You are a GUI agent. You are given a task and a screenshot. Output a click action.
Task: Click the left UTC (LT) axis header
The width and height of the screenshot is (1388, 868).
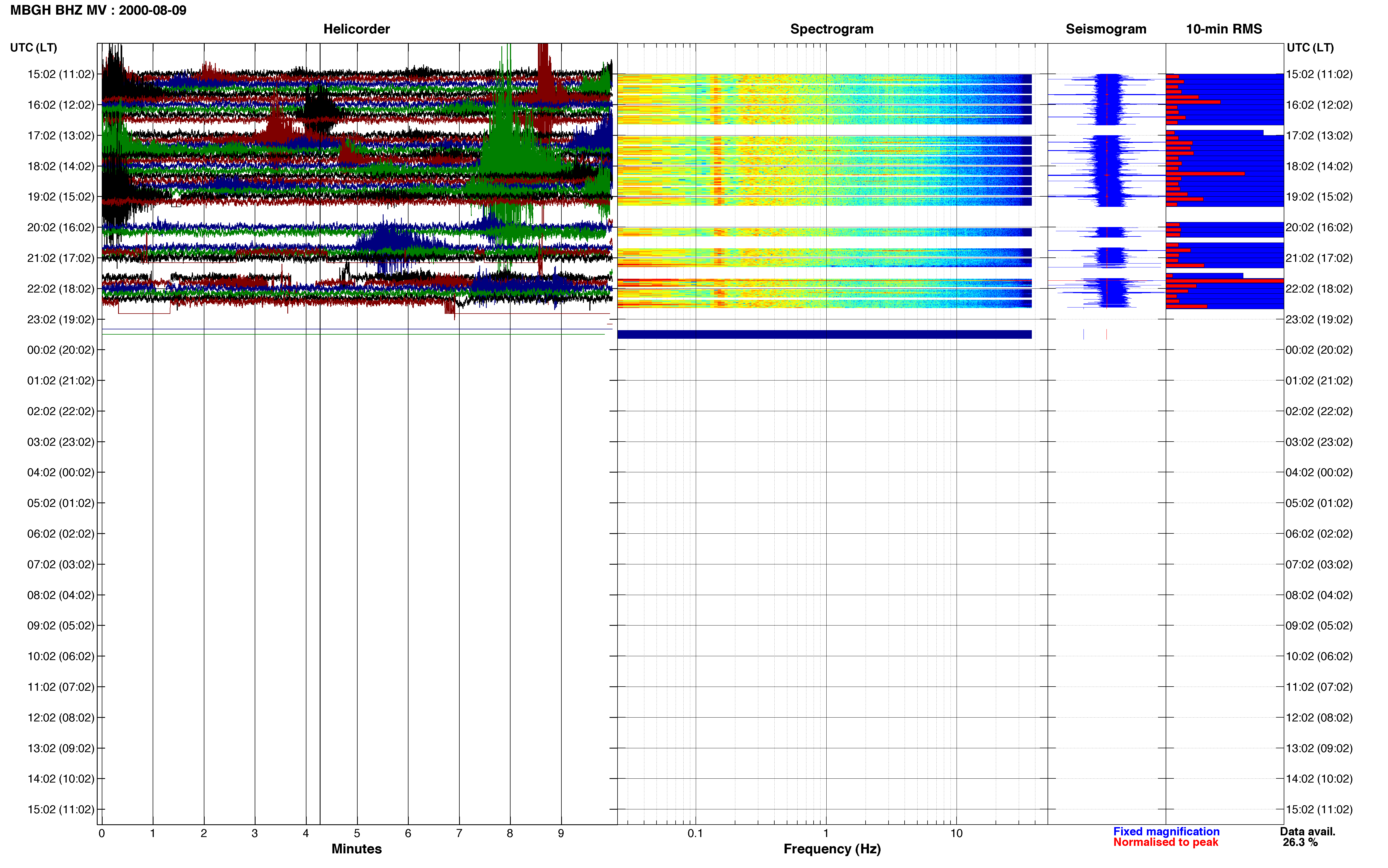tap(34, 48)
